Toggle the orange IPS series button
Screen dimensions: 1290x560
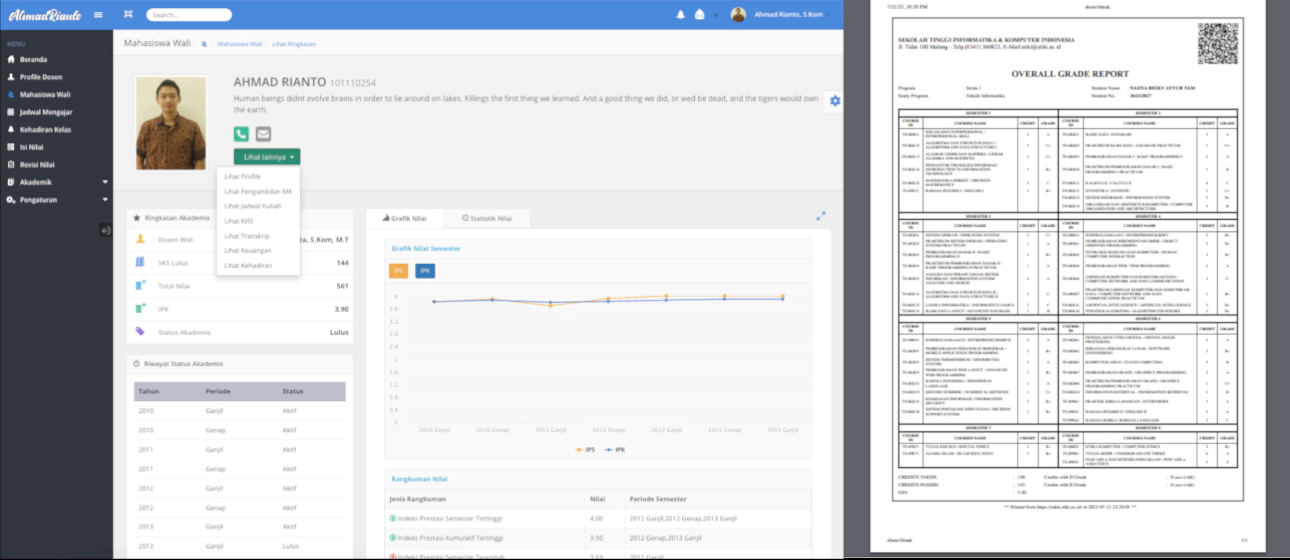tap(398, 271)
